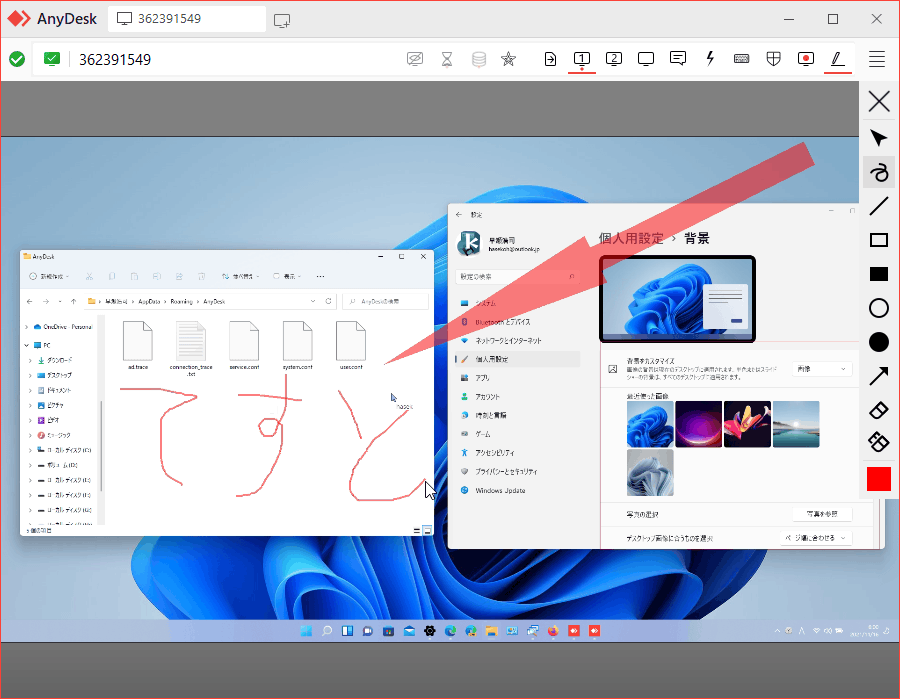Open remote Windows Start button on taskbar
Screen dimensions: 900x699
pos(306,631)
